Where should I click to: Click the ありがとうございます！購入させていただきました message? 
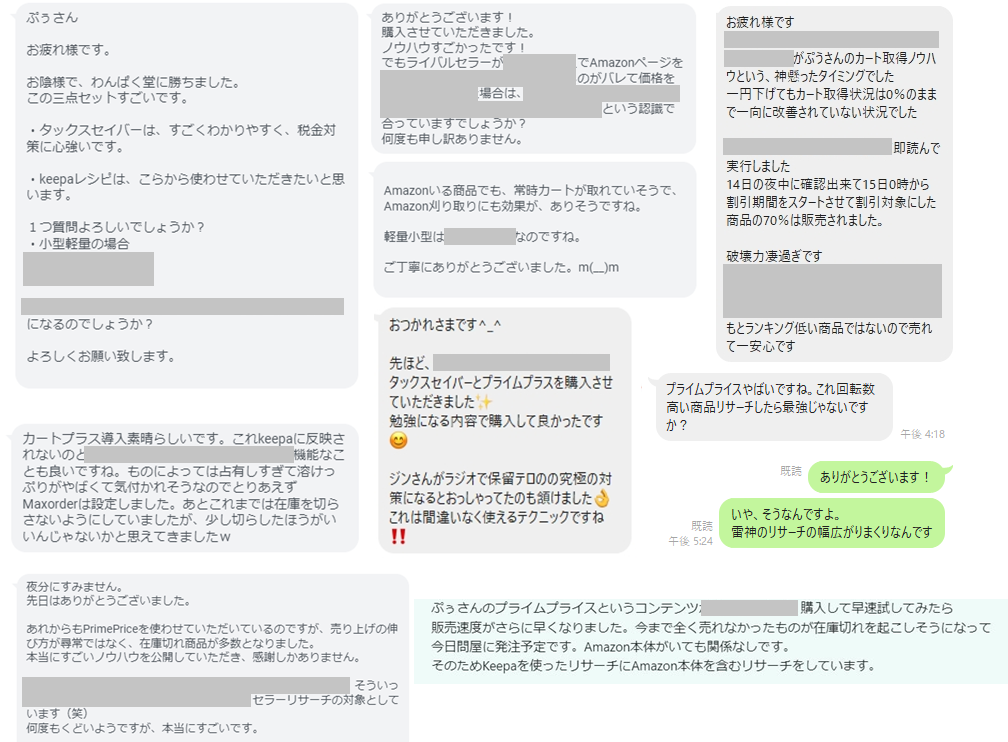(534, 78)
